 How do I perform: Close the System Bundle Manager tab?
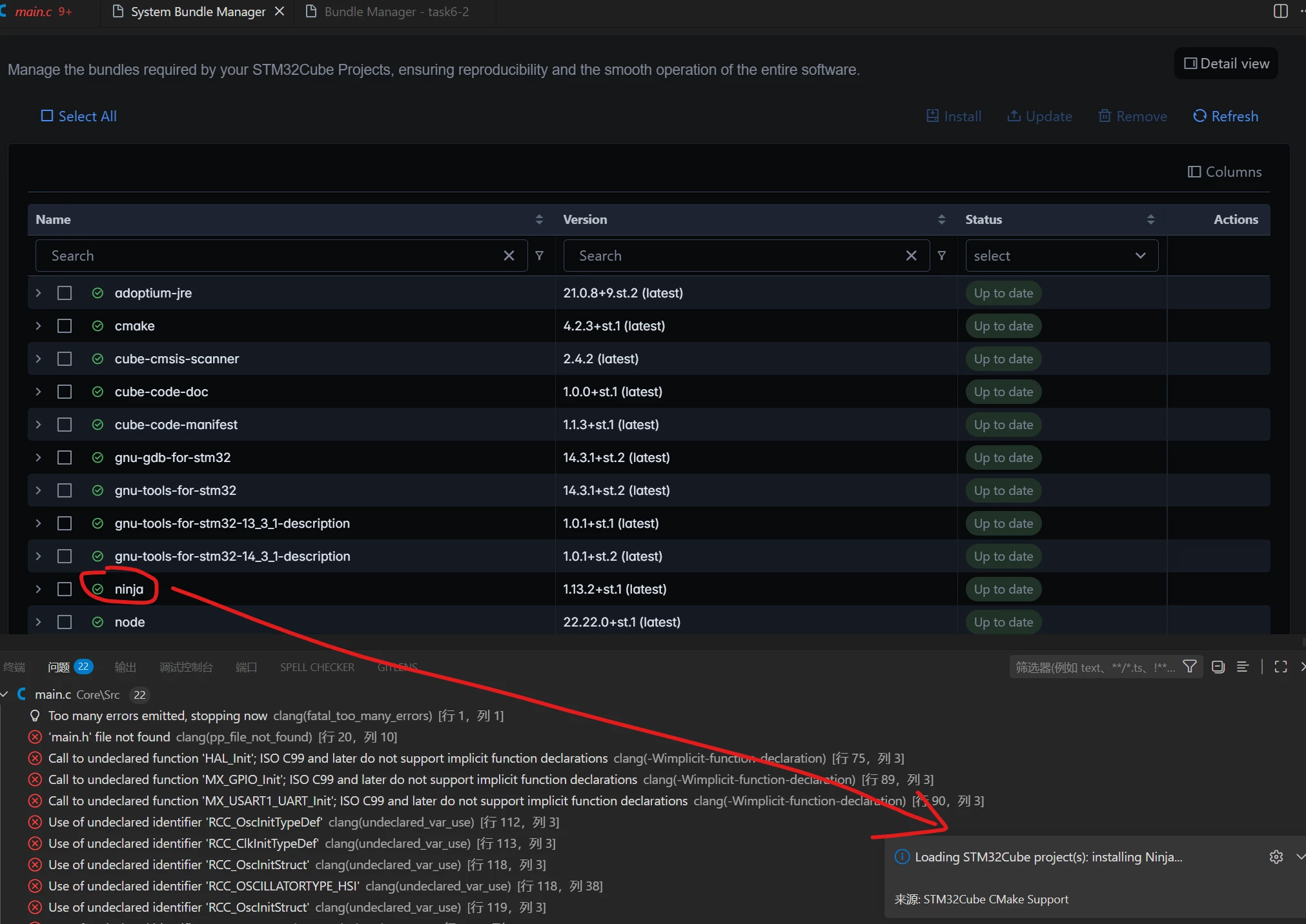(280, 12)
